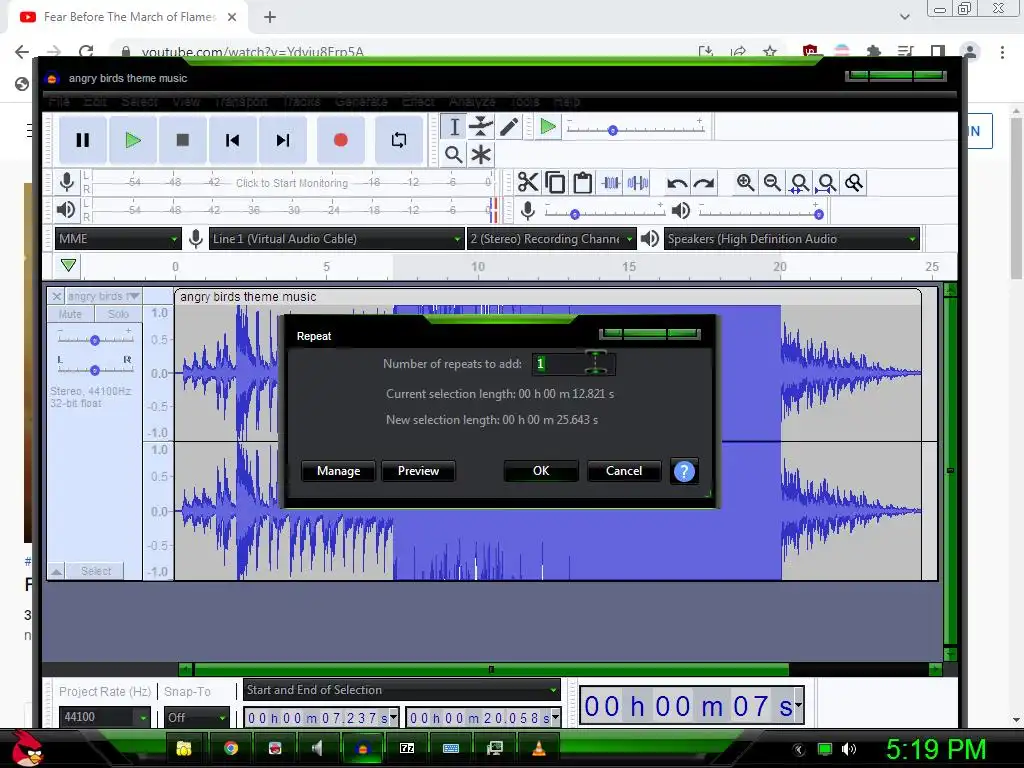This screenshot has width=1024, height=768.
Task: Open the Snap-To Off dropdown
Action: 197,717
